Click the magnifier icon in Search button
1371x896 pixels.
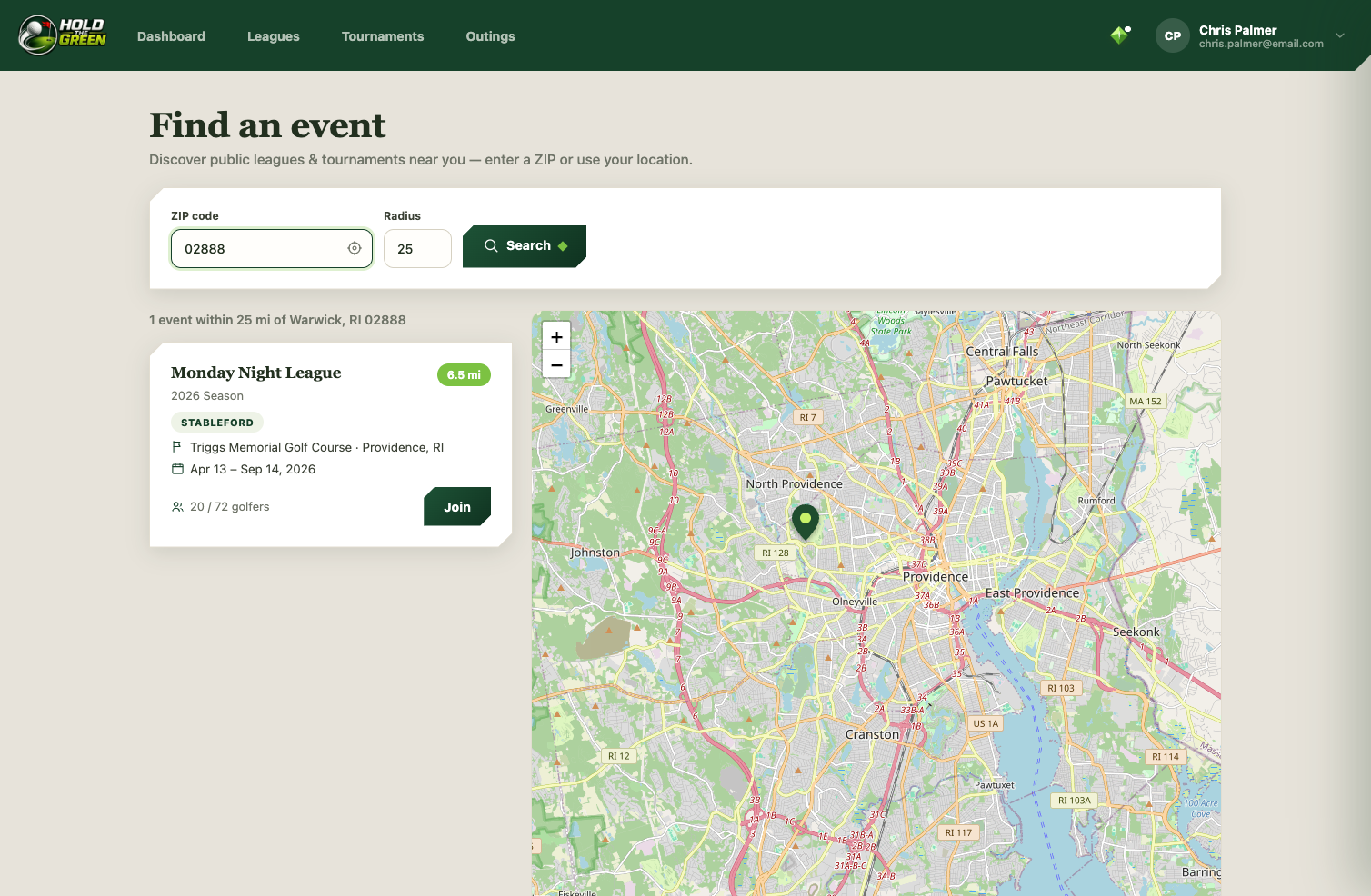(x=491, y=245)
